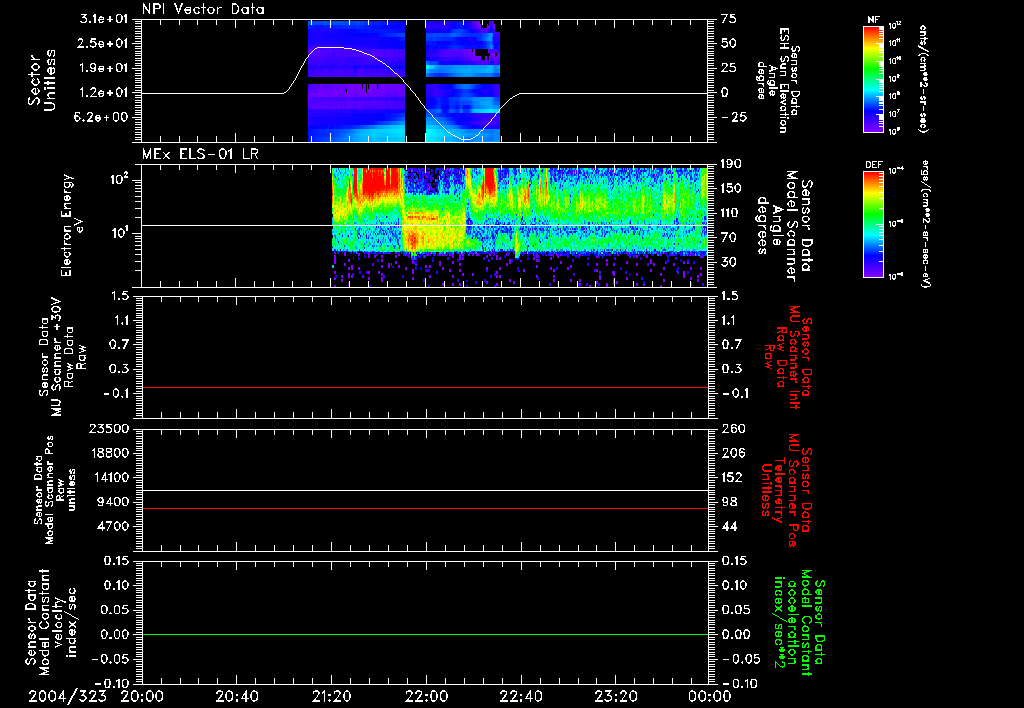Click the '23500' scanner position tick value
This screenshot has height=708, width=1024.
tap(108, 428)
